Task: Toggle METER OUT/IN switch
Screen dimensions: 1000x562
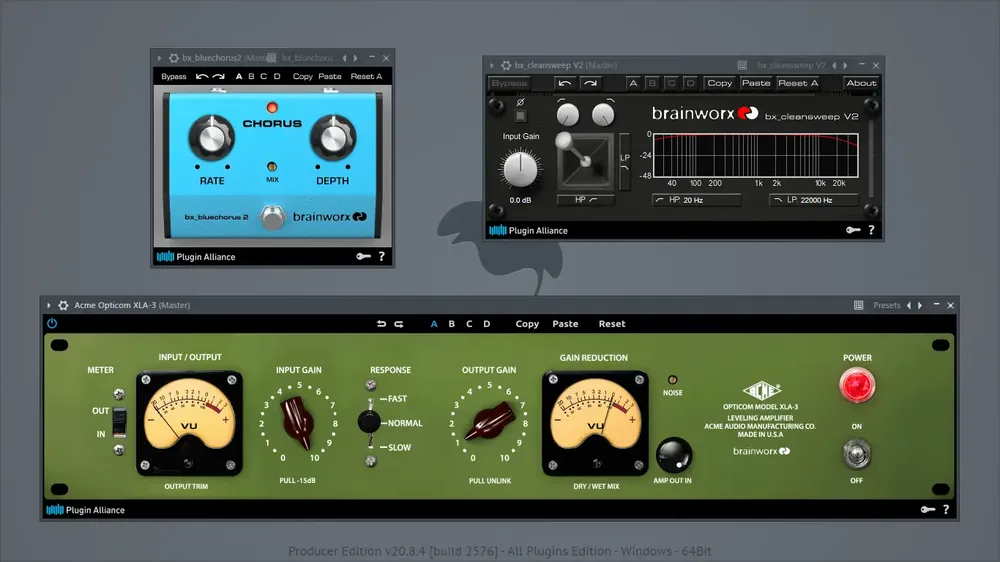Action: coord(119,422)
